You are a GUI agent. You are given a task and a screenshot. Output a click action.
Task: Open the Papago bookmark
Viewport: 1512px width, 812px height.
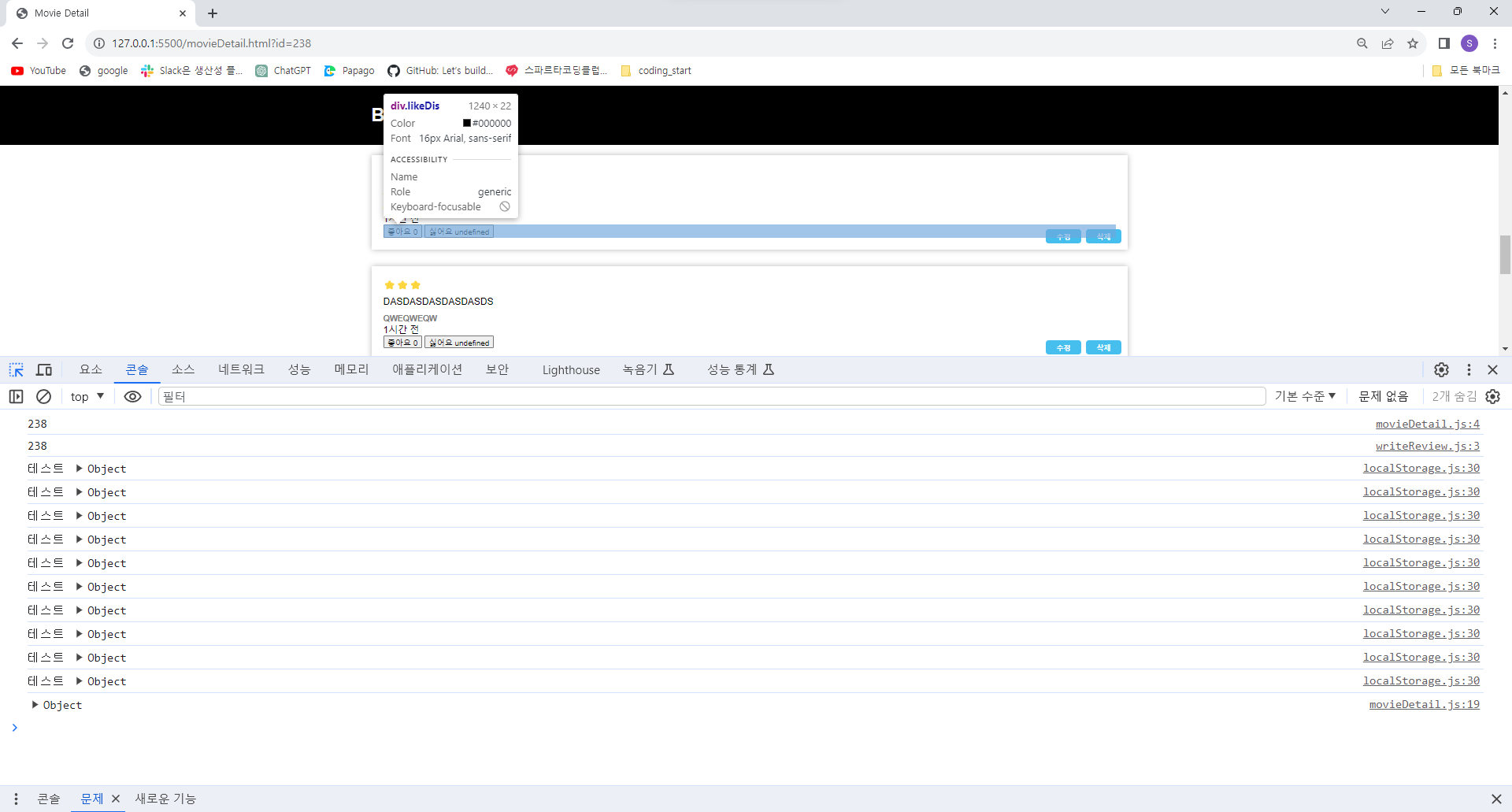pyautogui.click(x=349, y=71)
